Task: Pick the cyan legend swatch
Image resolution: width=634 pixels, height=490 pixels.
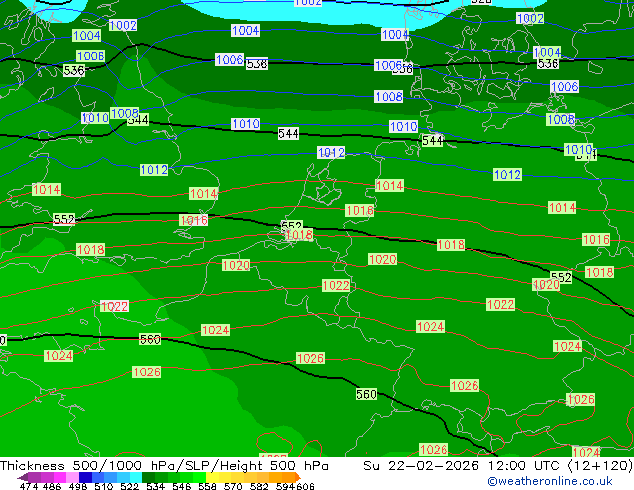Action: [x=136, y=477]
